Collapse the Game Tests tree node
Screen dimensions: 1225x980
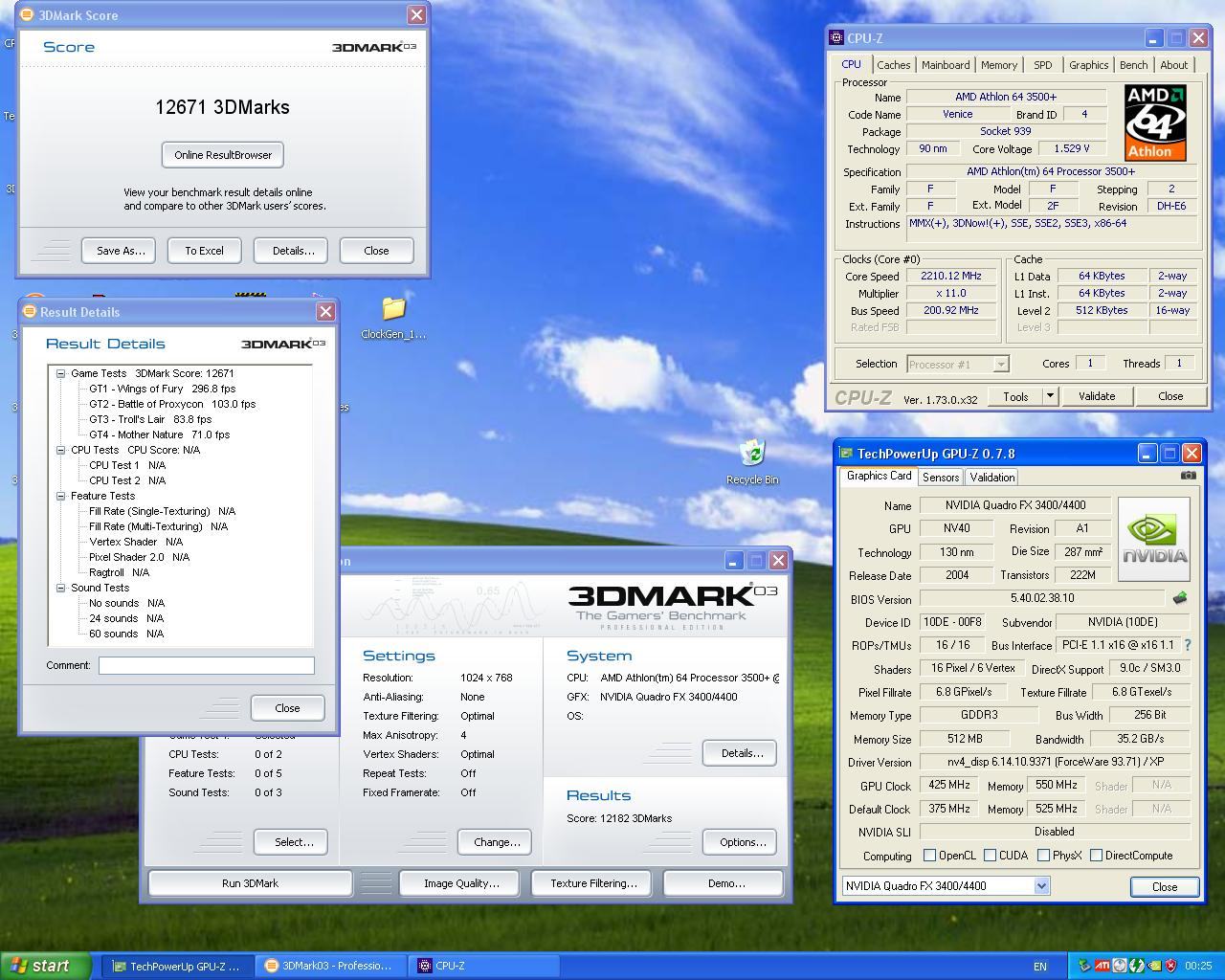pyautogui.click(x=61, y=374)
